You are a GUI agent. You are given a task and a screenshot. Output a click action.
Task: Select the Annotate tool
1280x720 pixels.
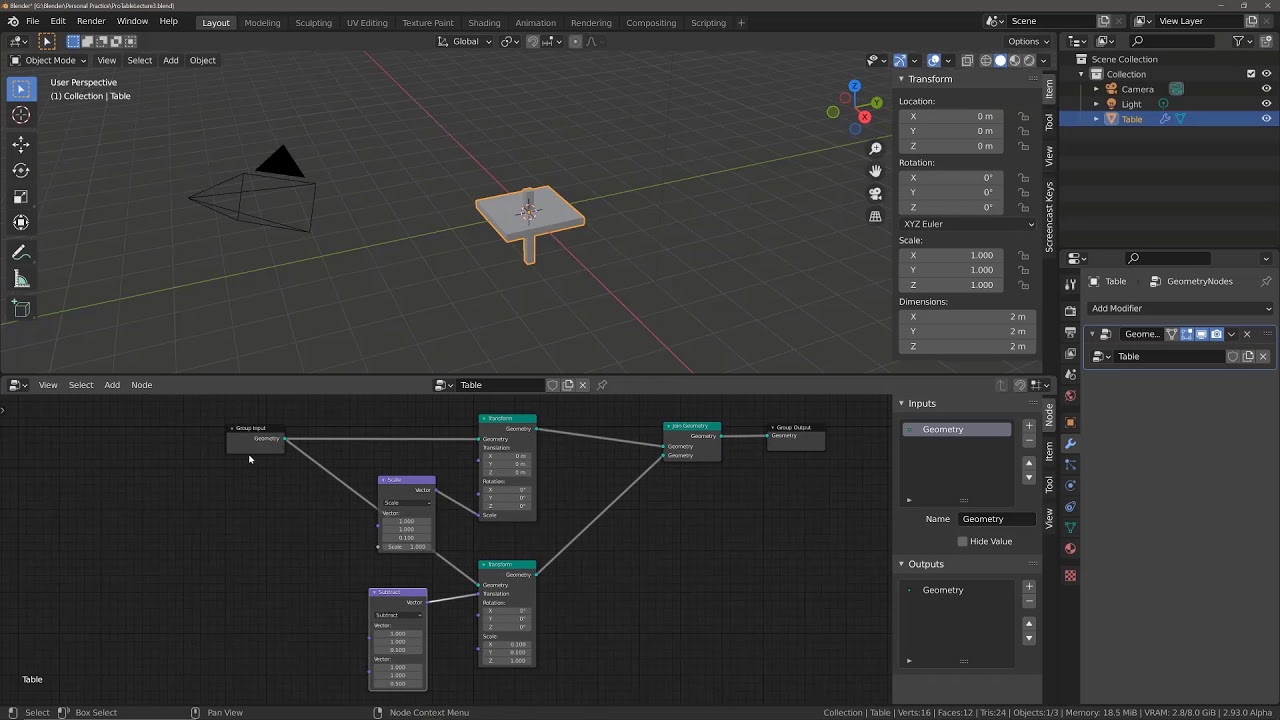(x=21, y=252)
